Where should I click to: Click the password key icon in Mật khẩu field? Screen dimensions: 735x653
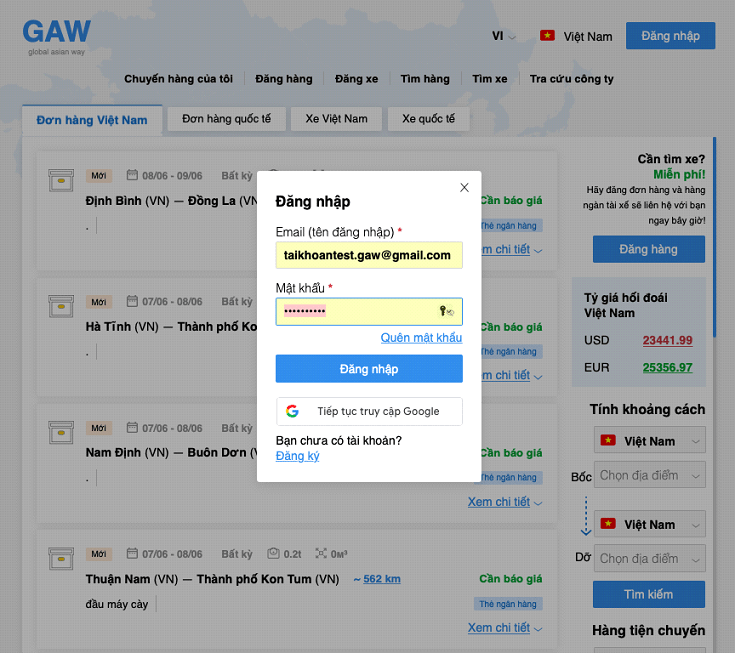pos(446,312)
